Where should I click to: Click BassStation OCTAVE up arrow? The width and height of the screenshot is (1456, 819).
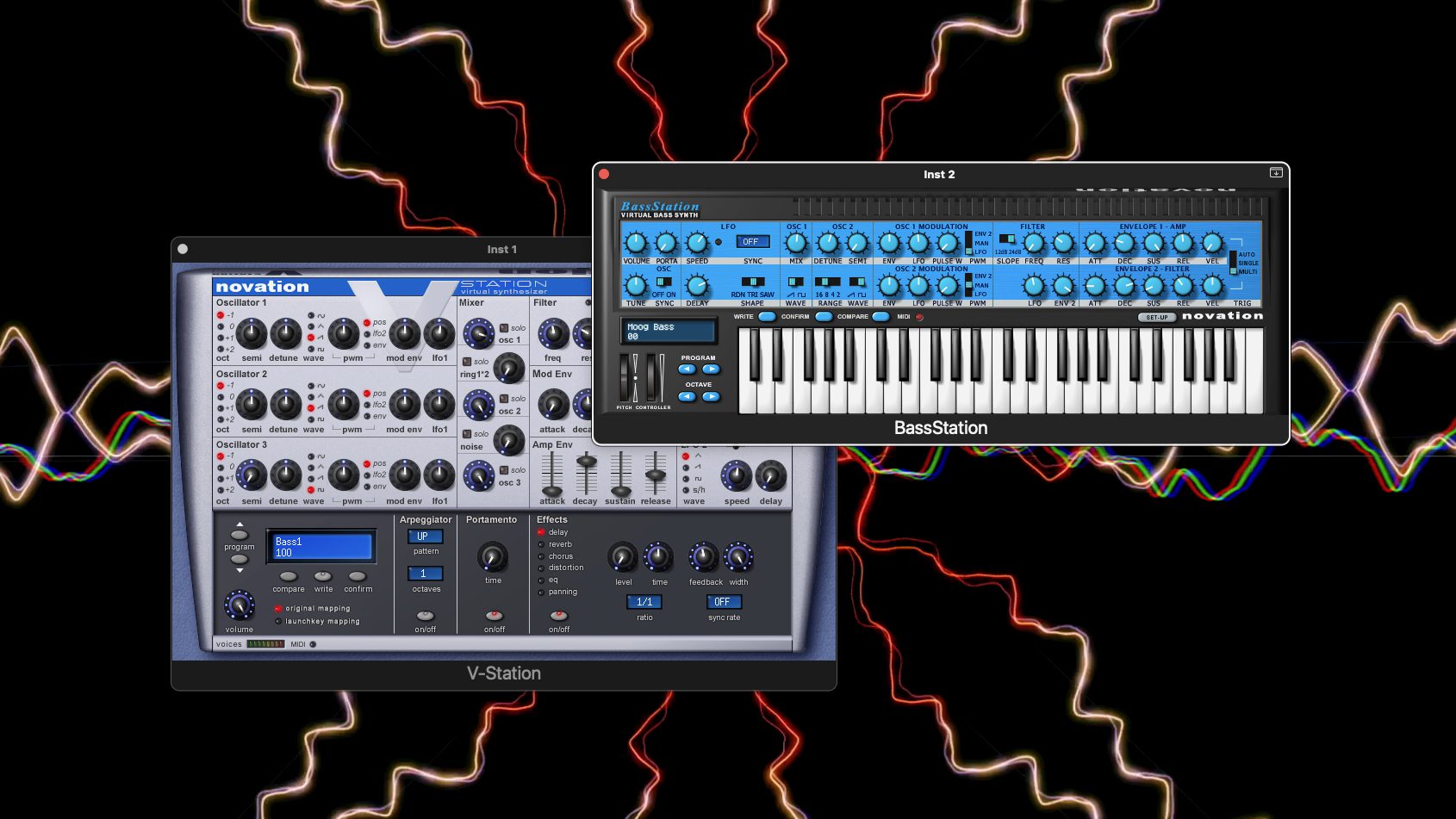point(711,396)
